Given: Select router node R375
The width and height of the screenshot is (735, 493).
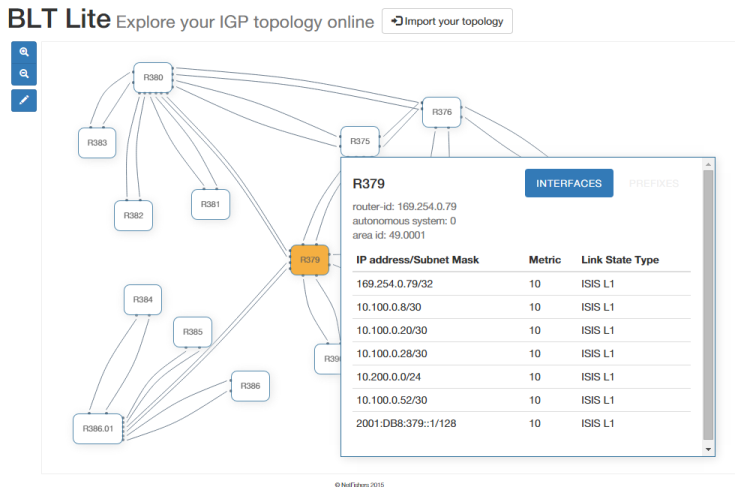Looking at the screenshot, I should [x=360, y=141].
